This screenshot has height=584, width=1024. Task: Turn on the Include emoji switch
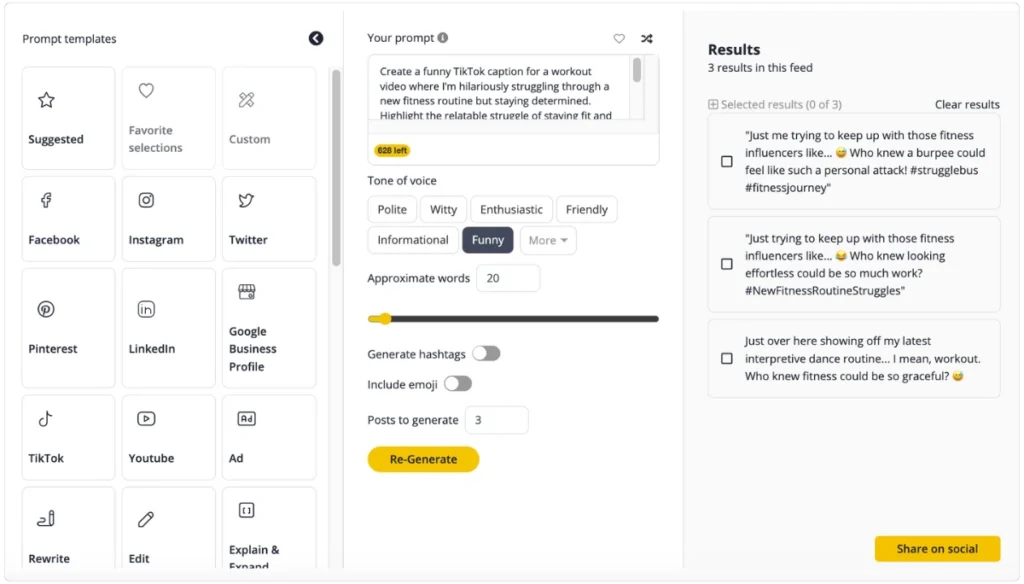(458, 384)
